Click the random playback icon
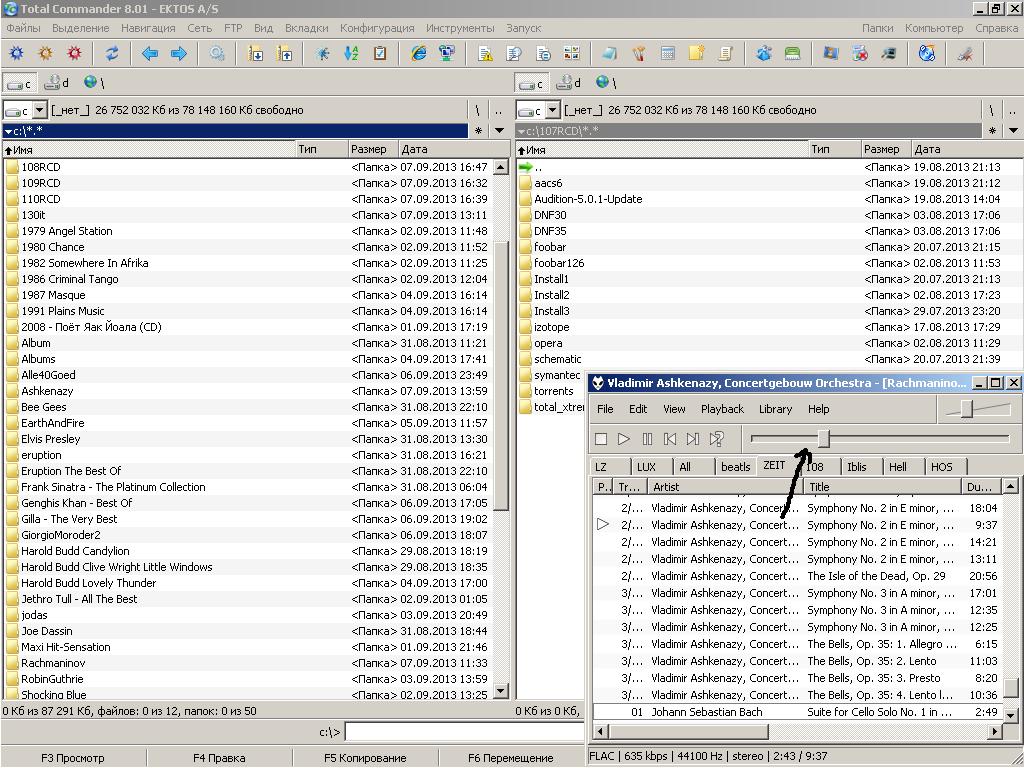This screenshot has width=1024, height=768. [717, 439]
